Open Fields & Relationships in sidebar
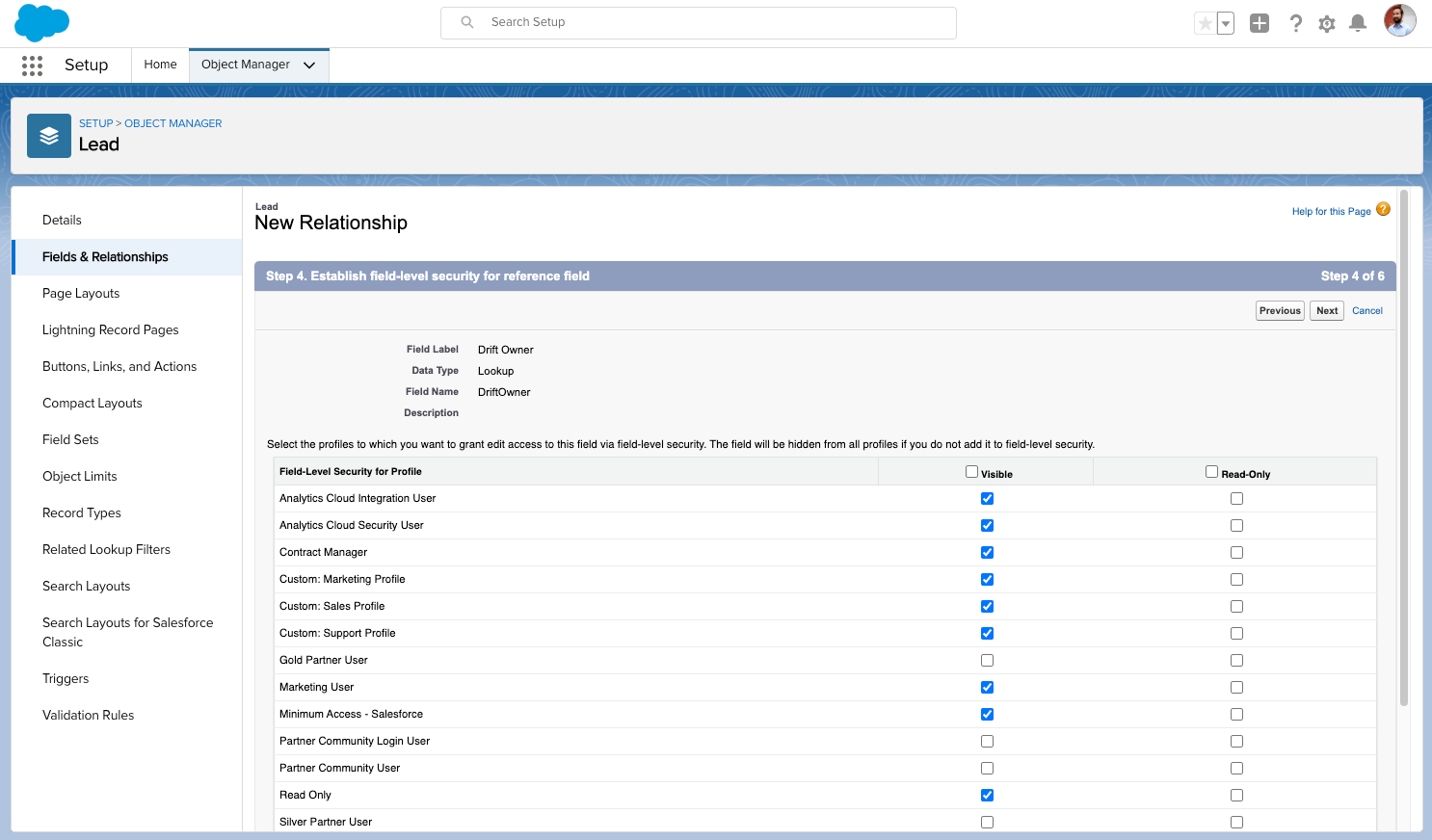Viewport: 1432px width, 840px height. point(127,257)
